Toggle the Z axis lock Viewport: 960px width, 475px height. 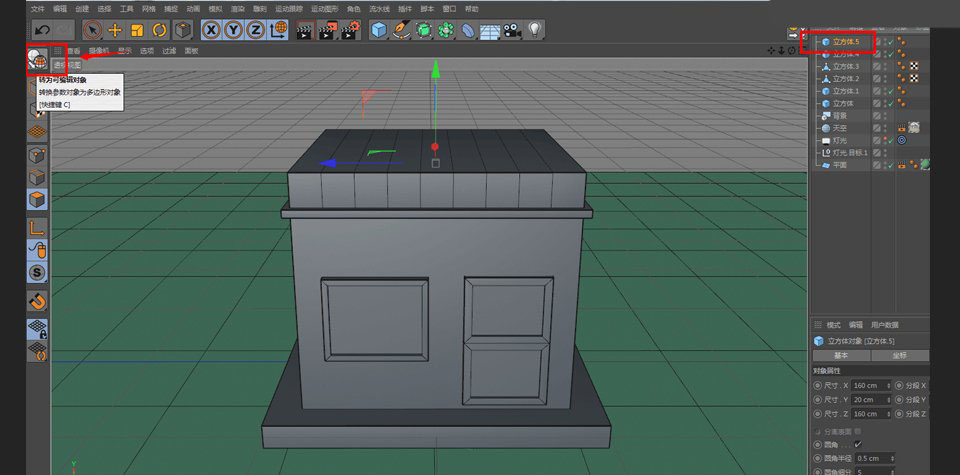(255, 30)
